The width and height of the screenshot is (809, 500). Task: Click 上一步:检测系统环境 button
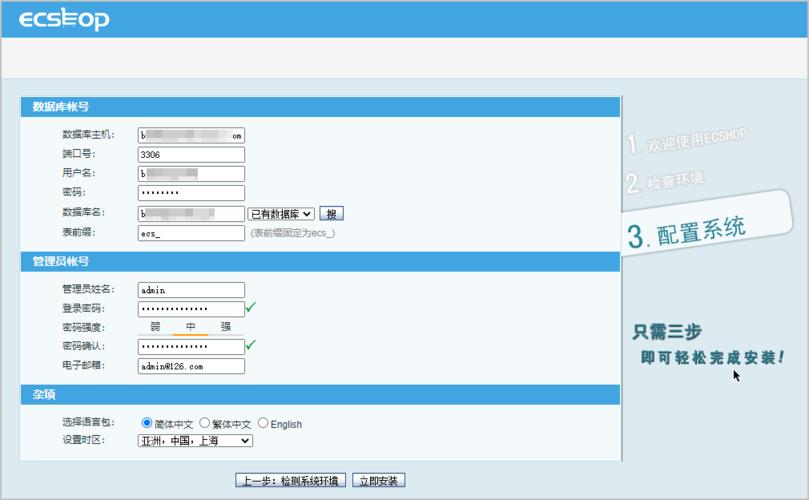(290, 480)
